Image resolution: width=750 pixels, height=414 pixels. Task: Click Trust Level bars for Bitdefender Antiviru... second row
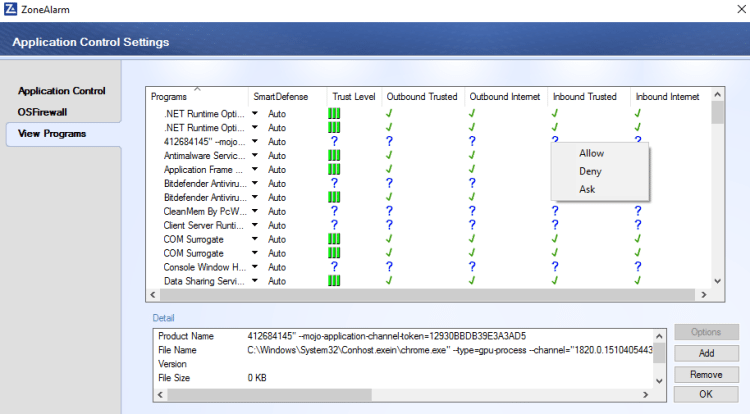coord(334,197)
